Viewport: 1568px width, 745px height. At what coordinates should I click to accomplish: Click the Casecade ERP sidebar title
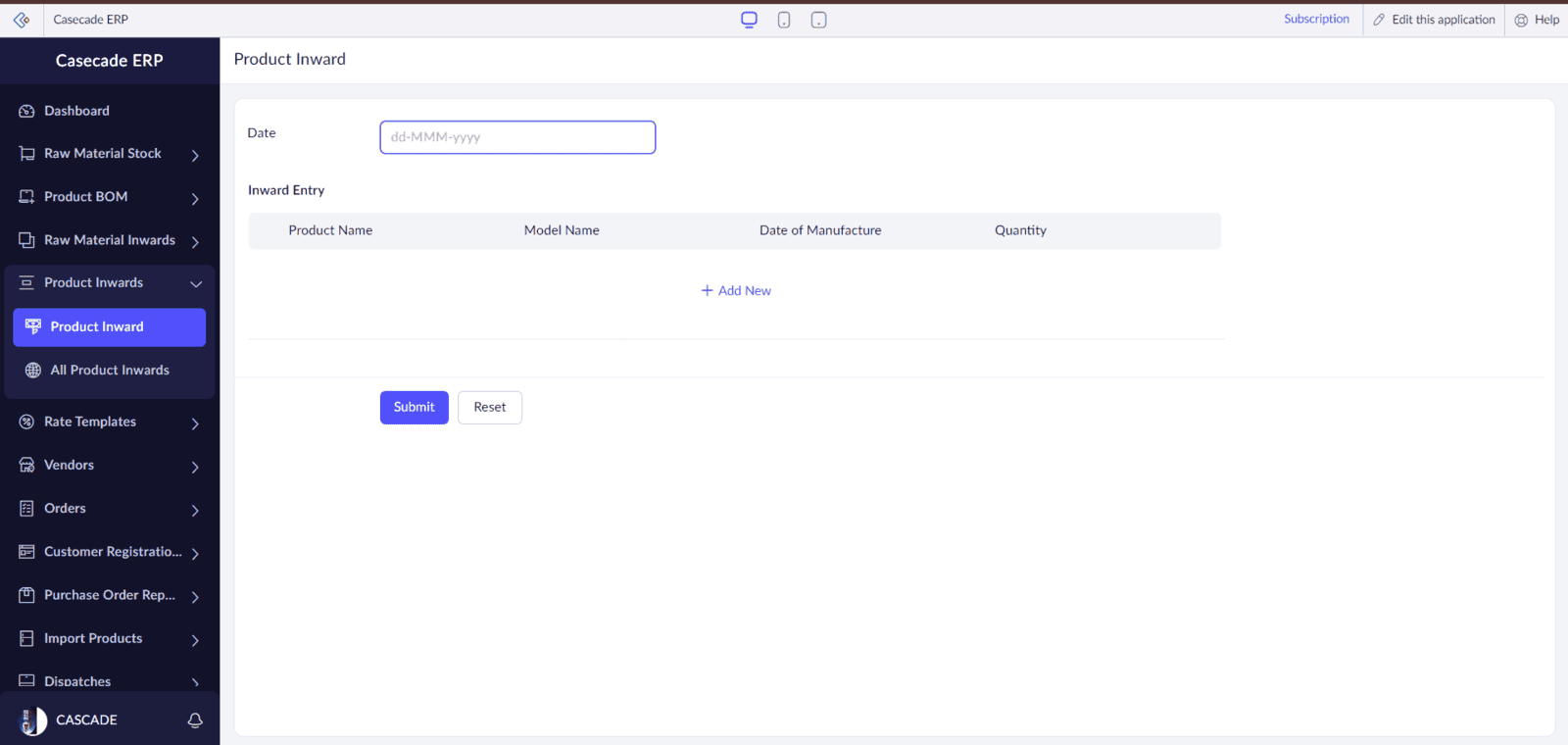(109, 61)
